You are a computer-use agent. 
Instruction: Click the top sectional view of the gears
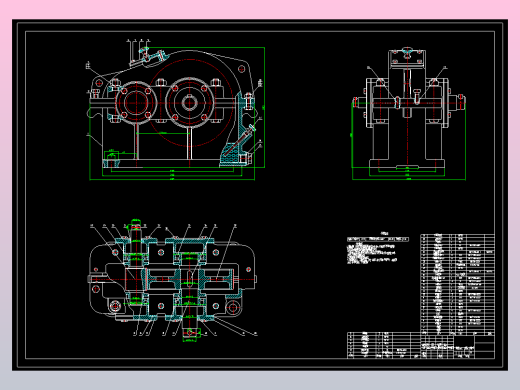(x=173, y=281)
